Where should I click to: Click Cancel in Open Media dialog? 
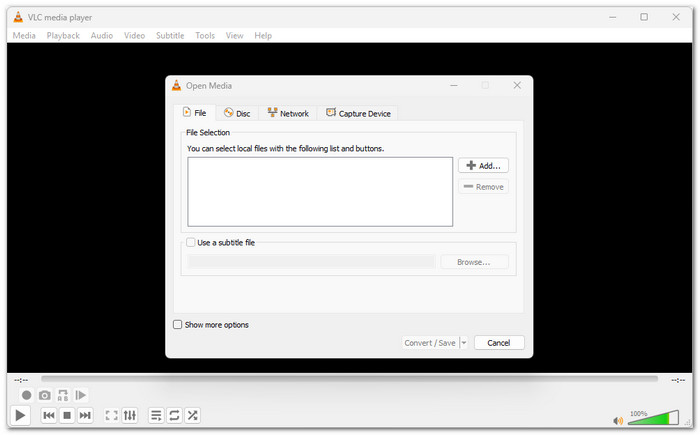(499, 343)
